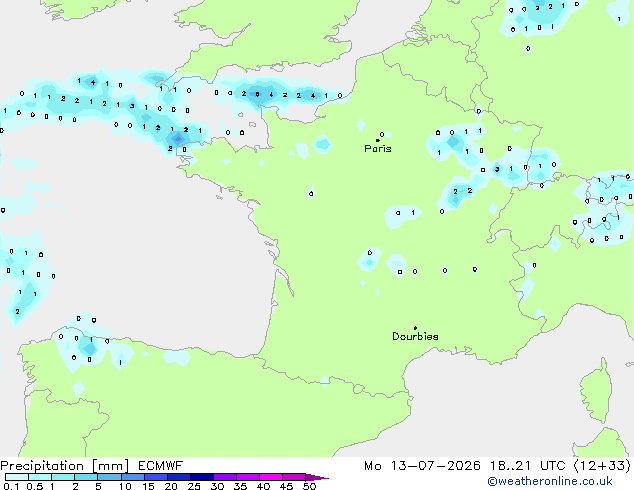Click the black dot marking Paris
634x490 pixels.
(378, 140)
